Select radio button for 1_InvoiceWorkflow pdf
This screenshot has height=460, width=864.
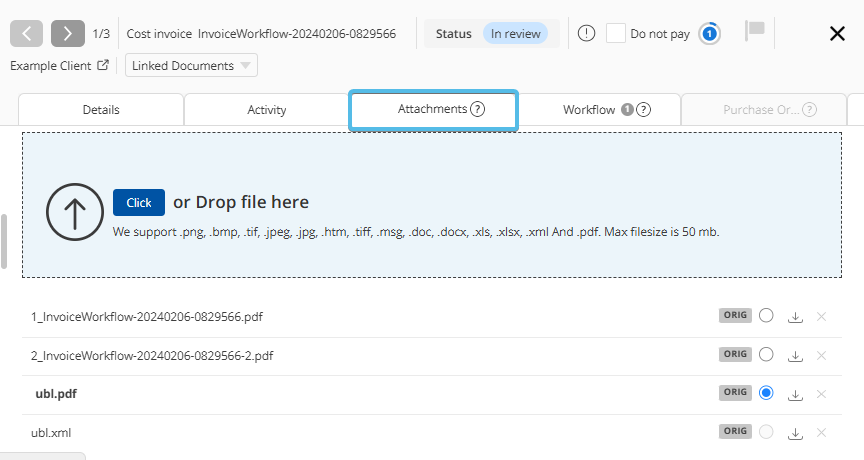pos(766,316)
